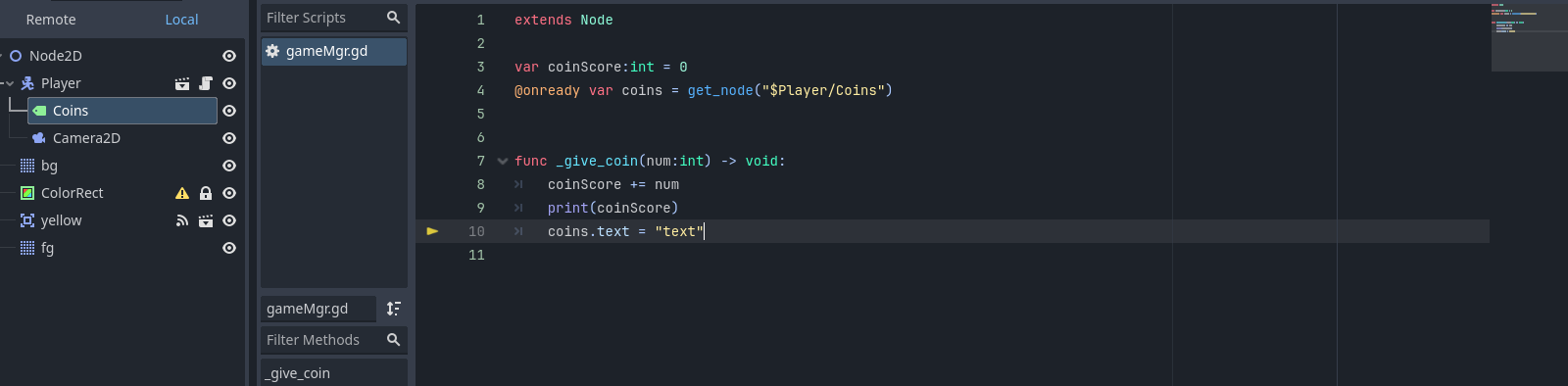This screenshot has height=386, width=1568.
Task: Select gameMgr.gd in the script list
Action: pyautogui.click(x=334, y=51)
